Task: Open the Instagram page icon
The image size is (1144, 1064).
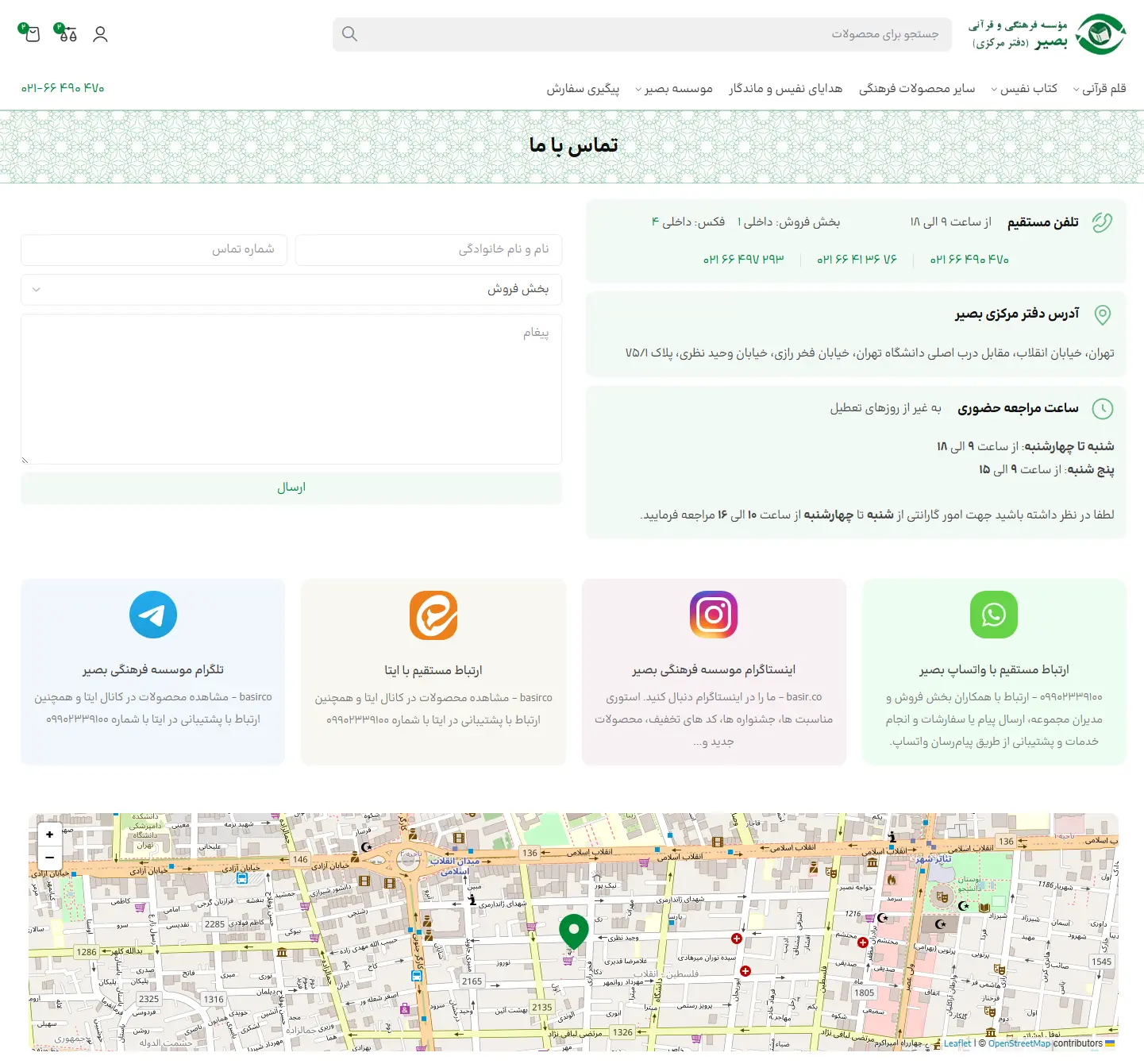Action: coord(713,615)
